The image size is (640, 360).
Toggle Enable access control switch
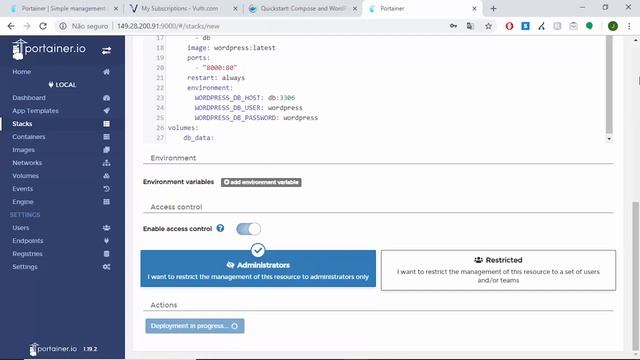tap(248, 229)
